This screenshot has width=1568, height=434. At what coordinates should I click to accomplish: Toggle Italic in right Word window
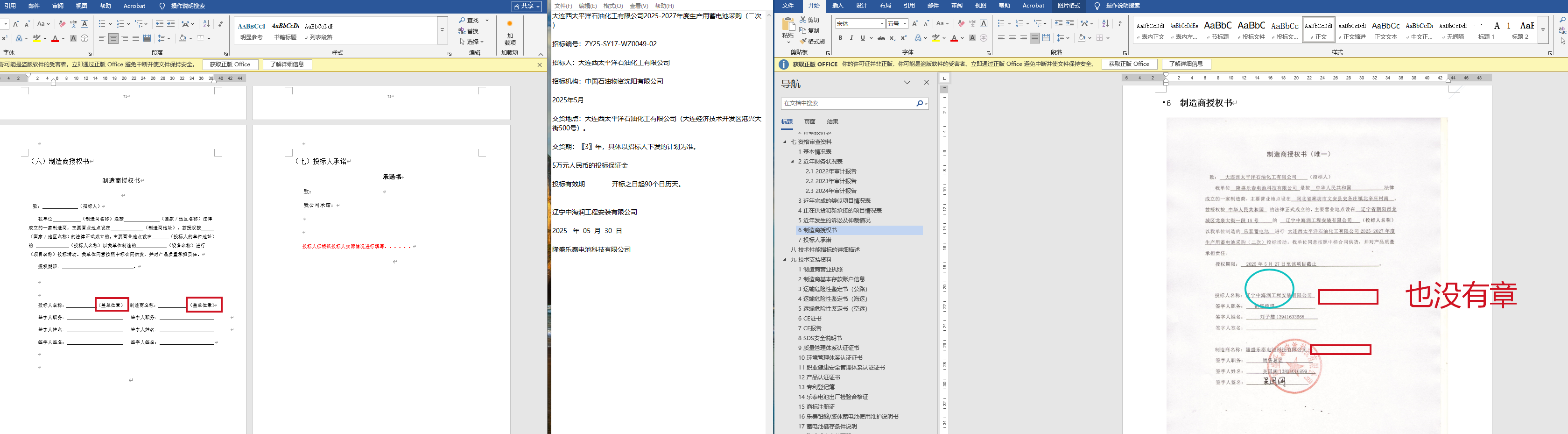click(851, 38)
